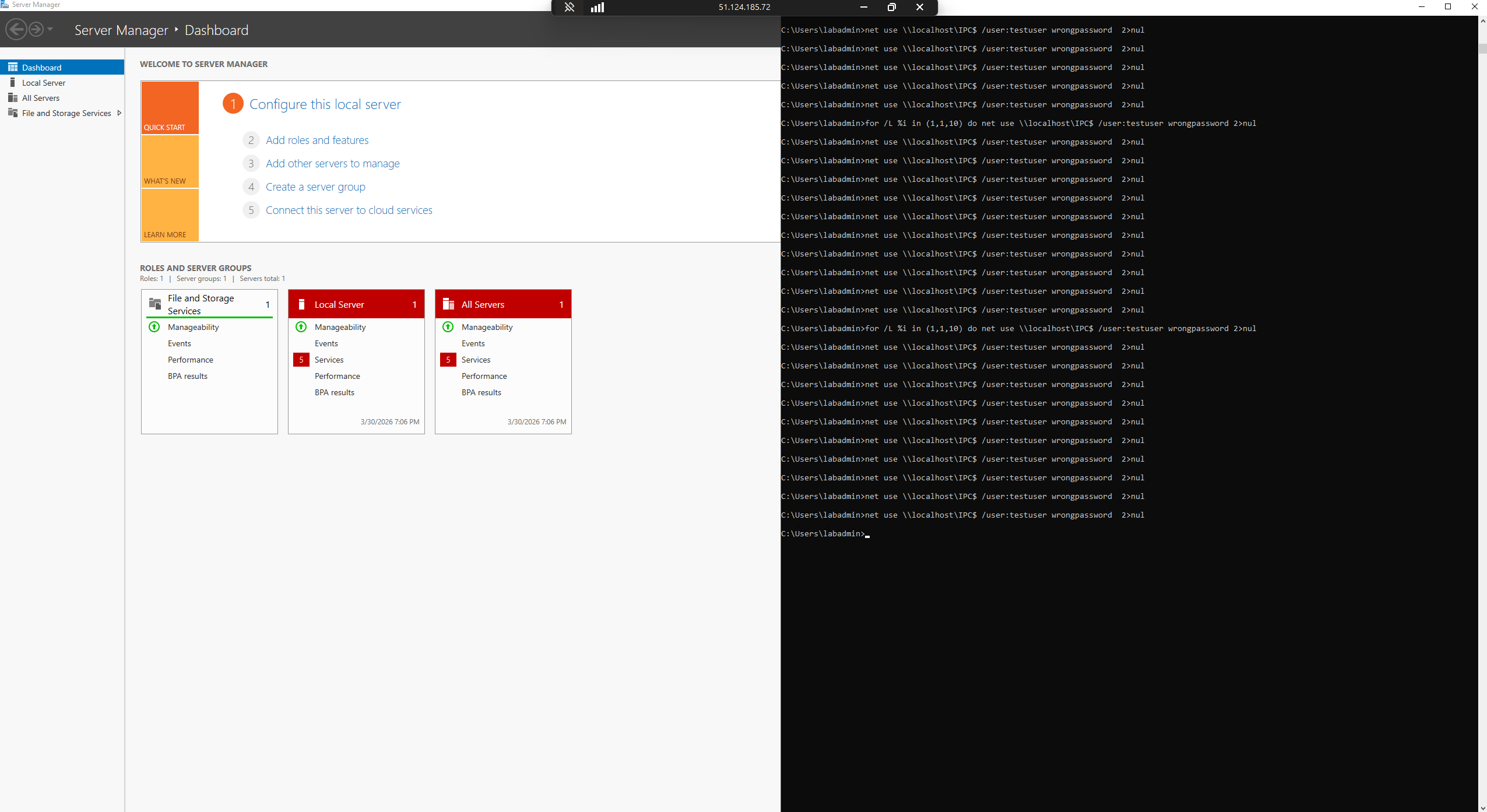The image size is (1487, 812).
Task: Click the Local Server sidebar icon
Action: coord(13,83)
